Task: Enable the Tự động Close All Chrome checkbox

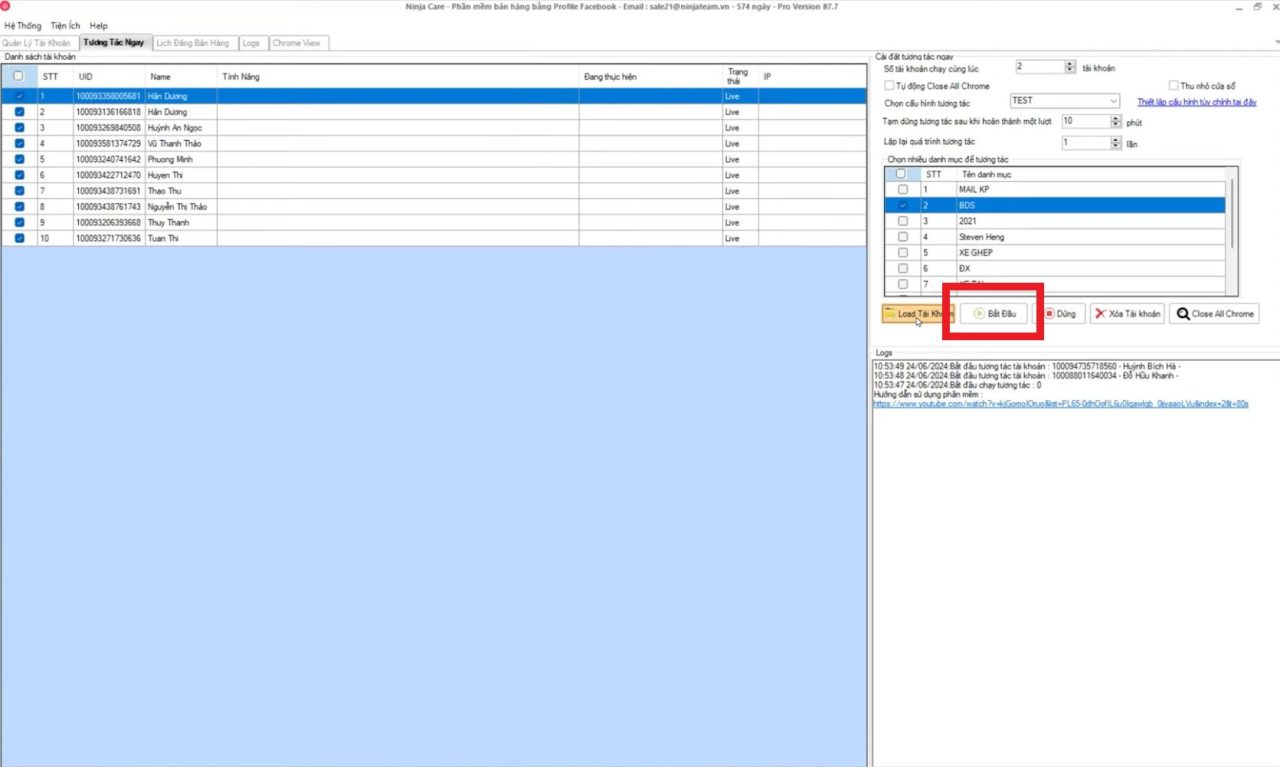Action: point(890,86)
